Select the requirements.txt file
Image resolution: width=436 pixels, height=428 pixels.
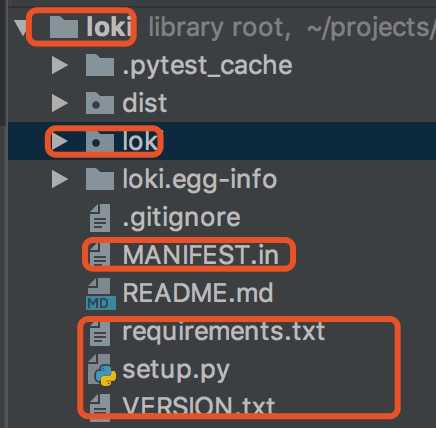[x=224, y=332]
